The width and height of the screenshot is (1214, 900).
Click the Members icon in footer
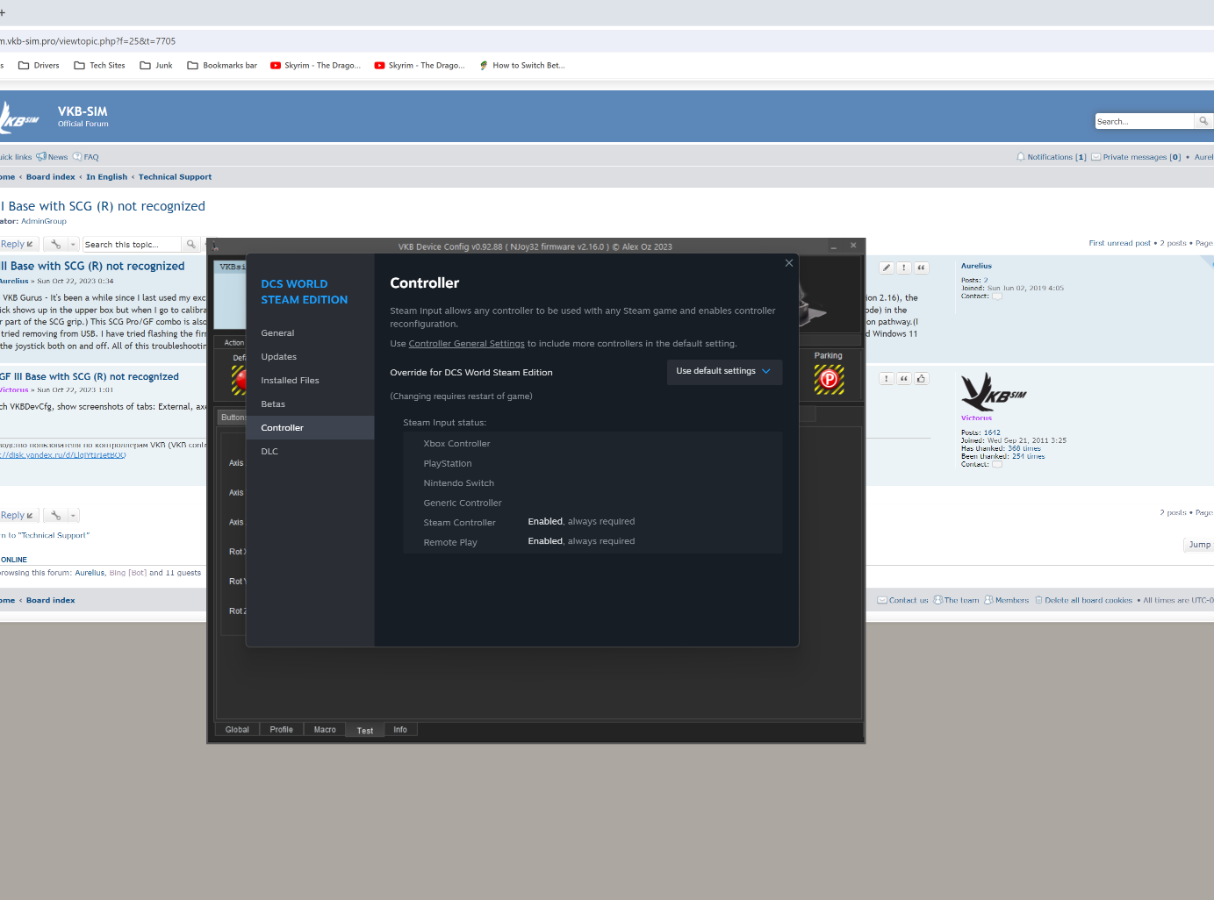[x=988, y=600]
